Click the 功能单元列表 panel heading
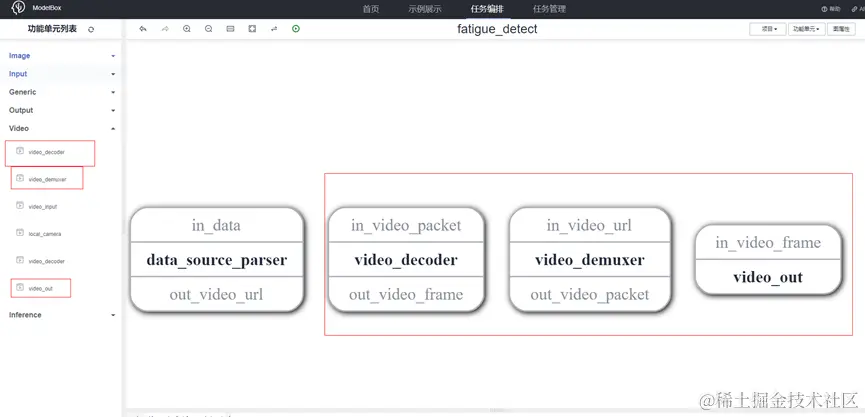This screenshot has height=417, width=865. (52, 29)
